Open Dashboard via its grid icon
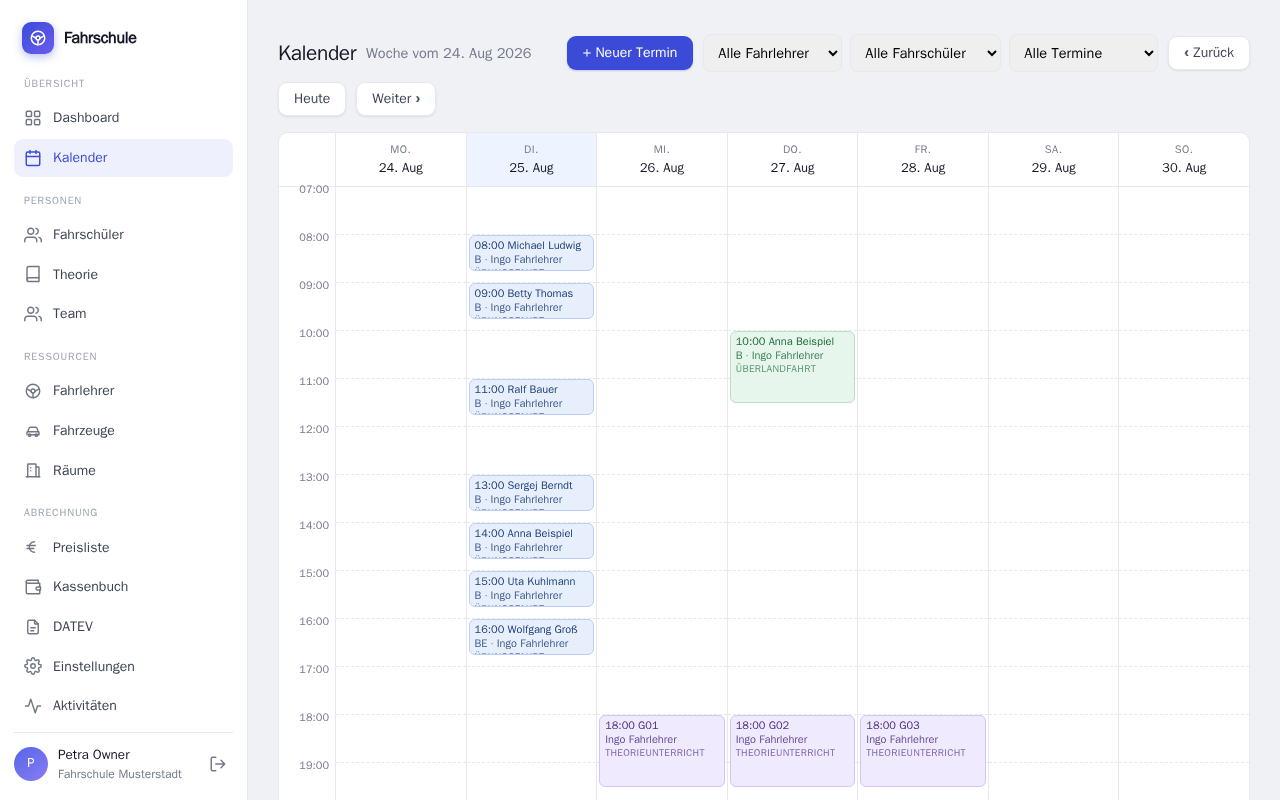 33,118
